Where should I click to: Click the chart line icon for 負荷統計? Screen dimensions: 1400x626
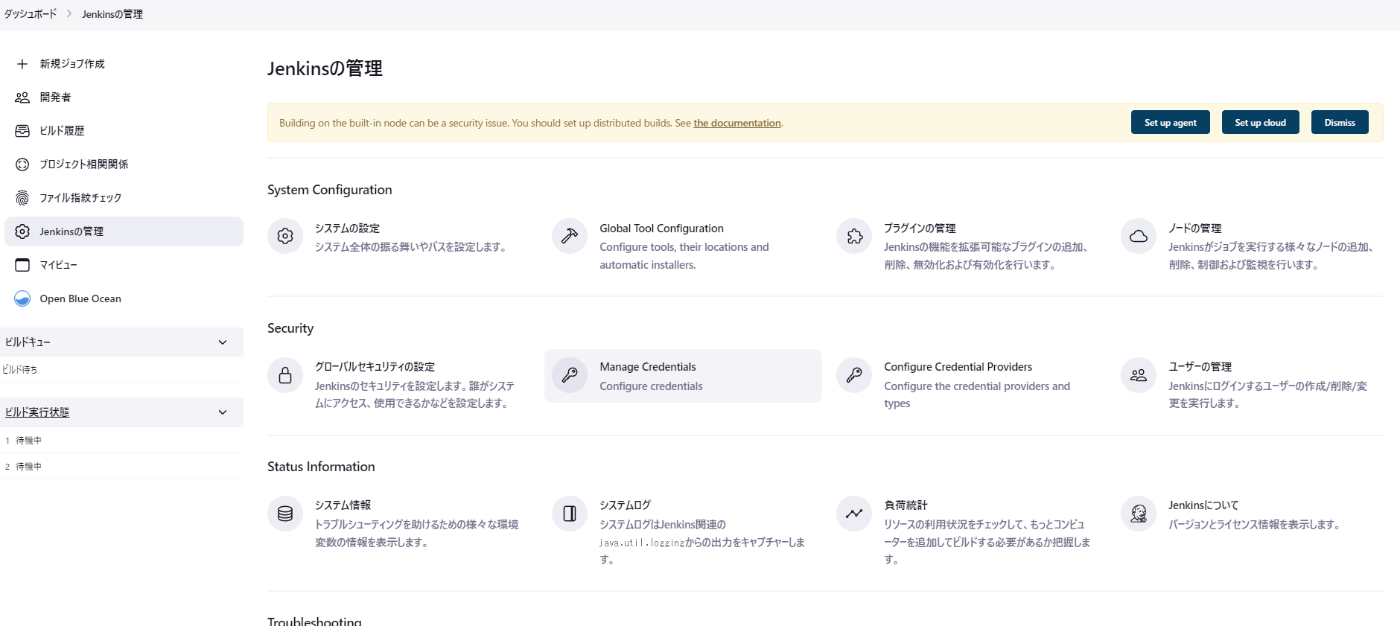point(854,514)
